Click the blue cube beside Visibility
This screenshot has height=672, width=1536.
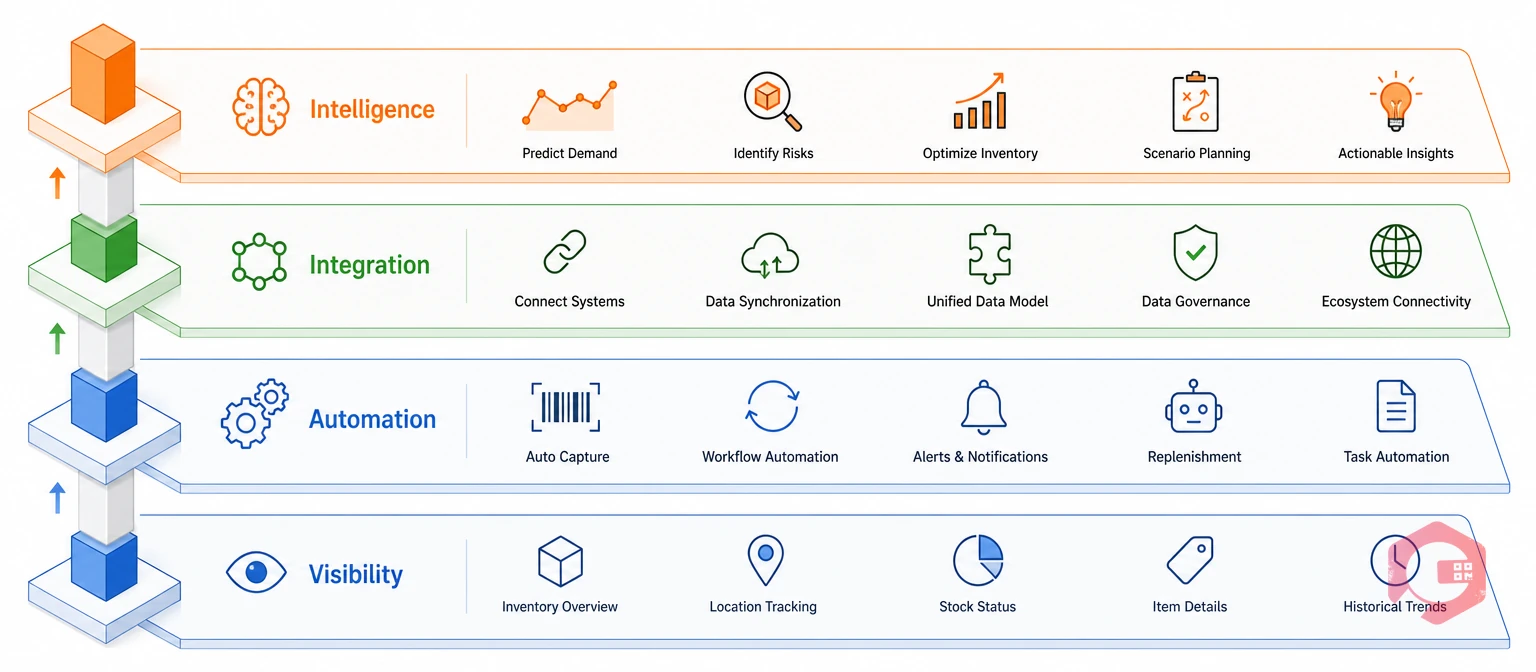tap(103, 564)
